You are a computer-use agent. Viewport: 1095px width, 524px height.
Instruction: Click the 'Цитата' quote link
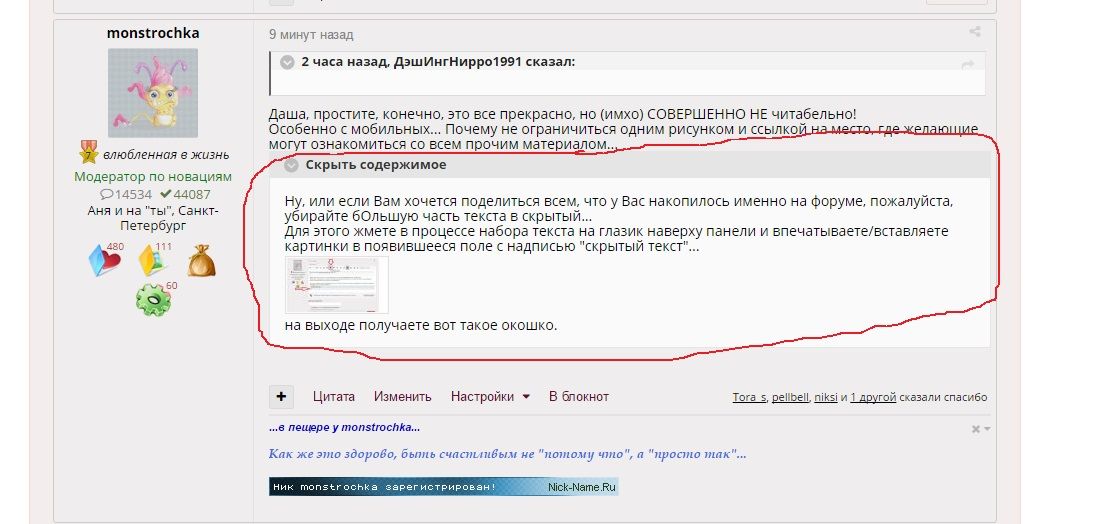pos(333,396)
